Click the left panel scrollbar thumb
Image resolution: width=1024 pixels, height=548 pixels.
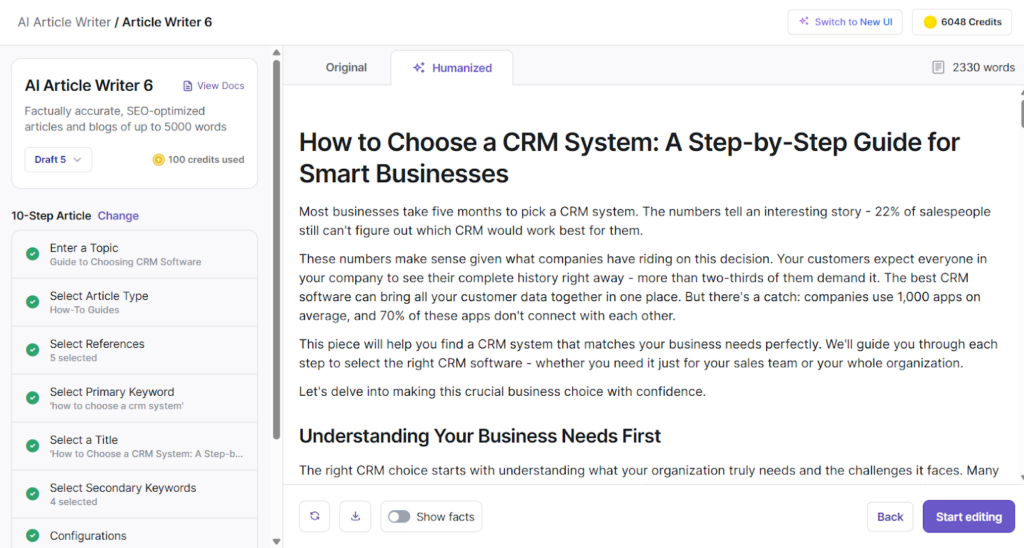click(x=276, y=248)
